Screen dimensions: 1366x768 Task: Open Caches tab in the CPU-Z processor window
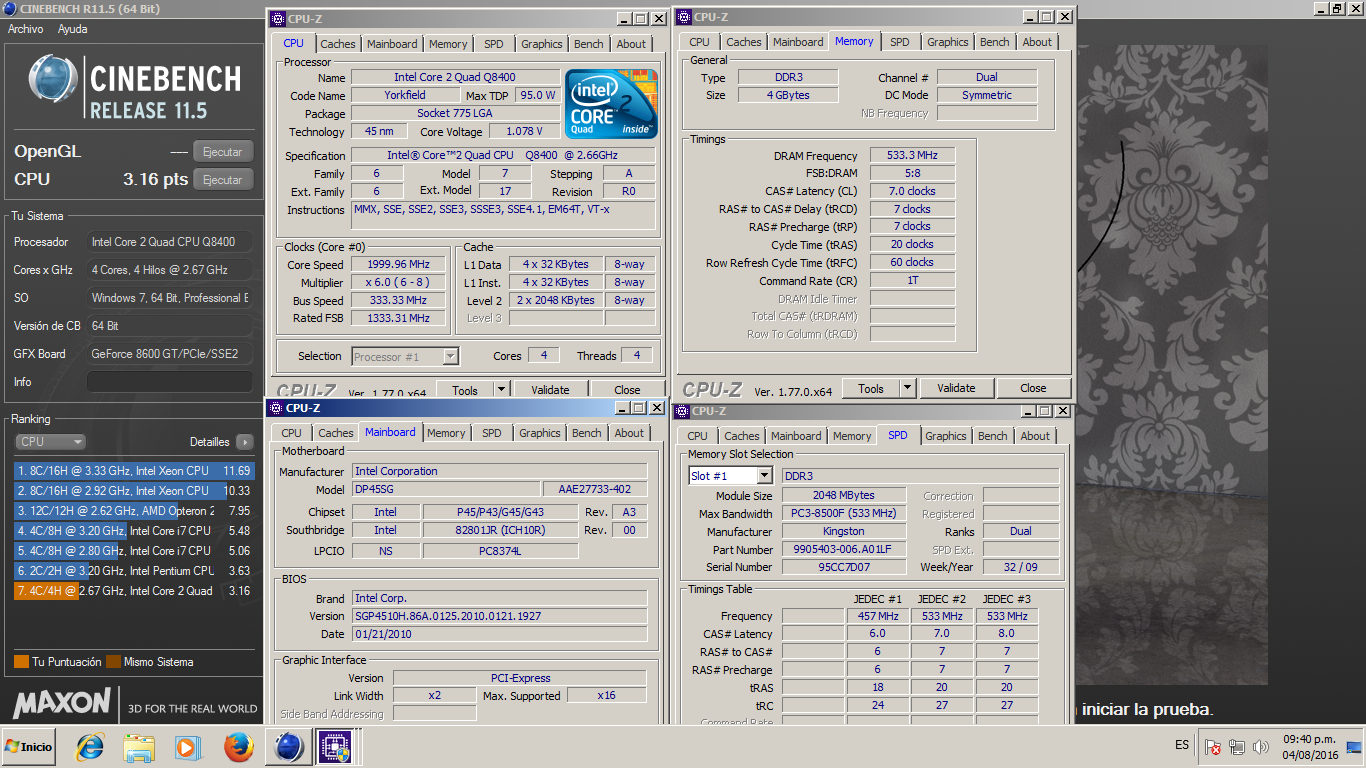pyautogui.click(x=338, y=44)
